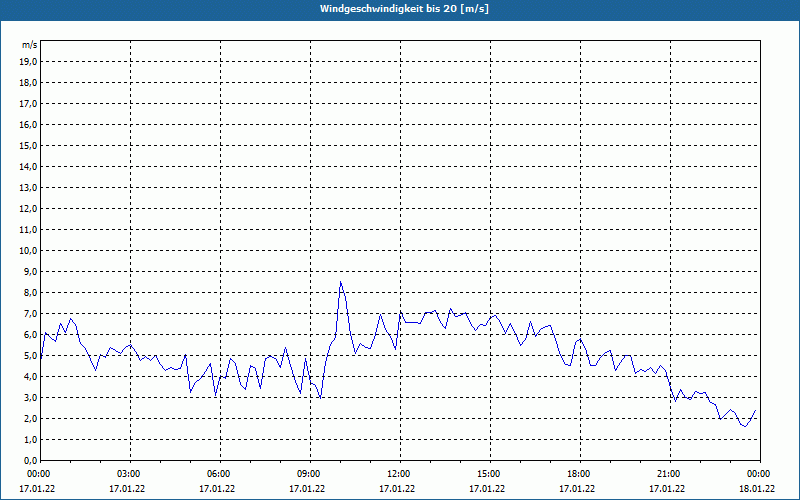Select the "16,0" y-axis label
Image resolution: width=800 pixels, height=500 pixels.
28,124
